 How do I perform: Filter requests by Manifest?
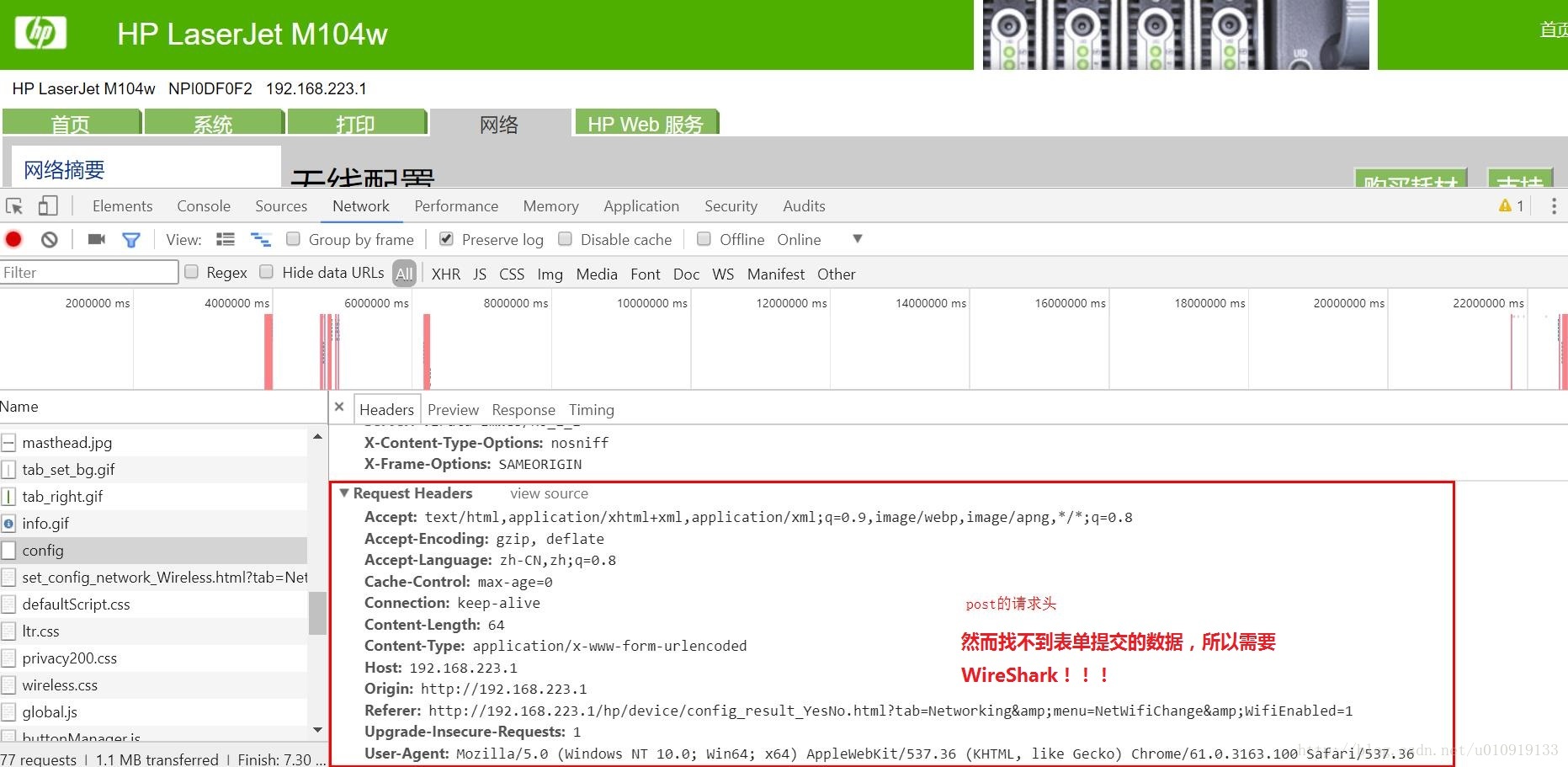pos(776,274)
